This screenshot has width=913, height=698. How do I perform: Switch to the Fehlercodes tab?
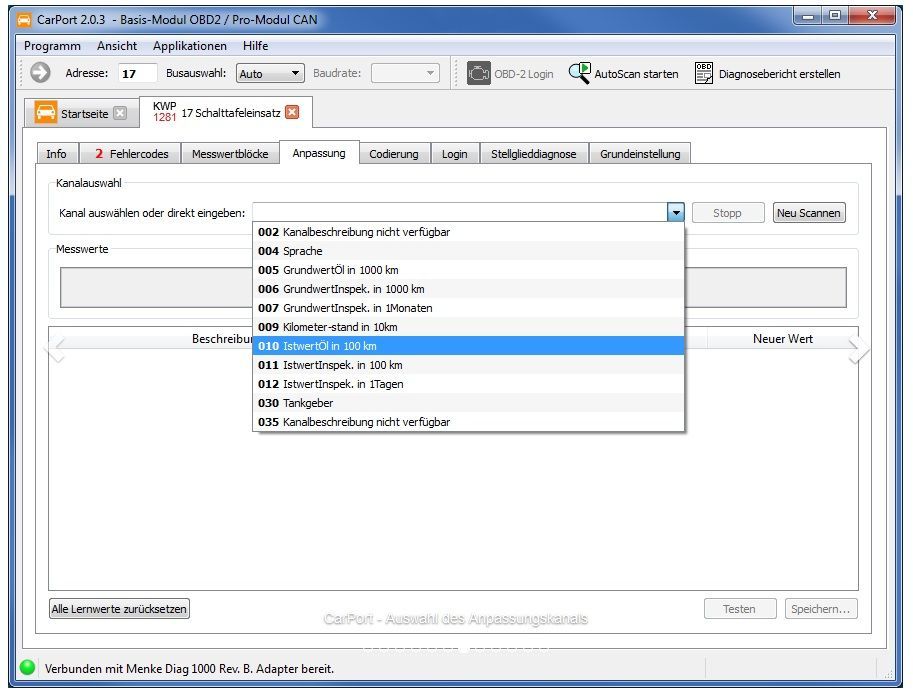pos(132,154)
